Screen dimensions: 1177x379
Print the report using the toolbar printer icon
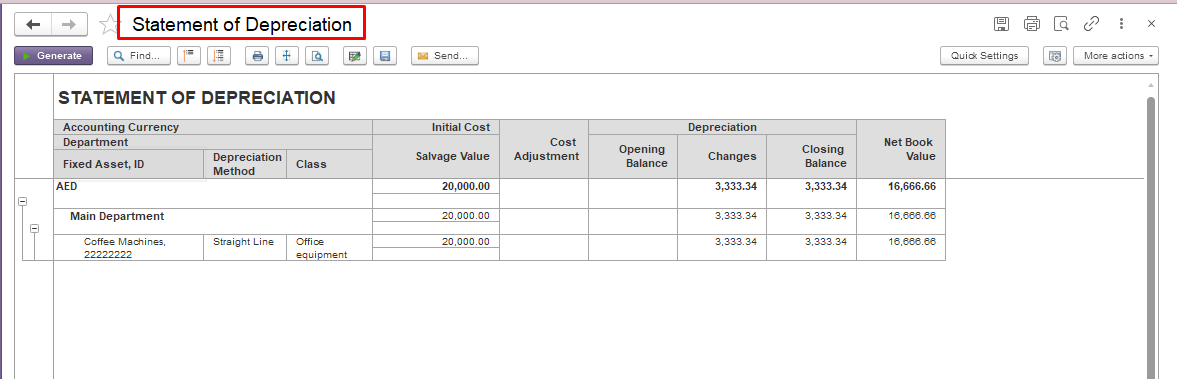coord(257,56)
